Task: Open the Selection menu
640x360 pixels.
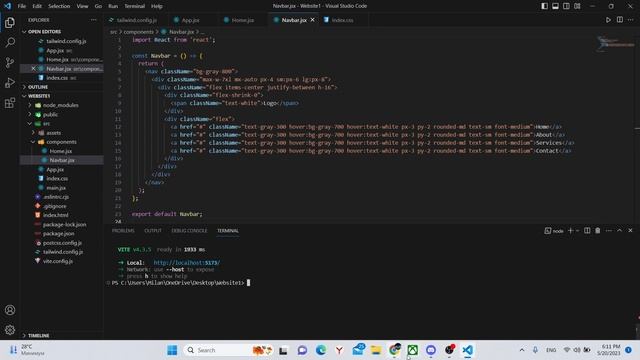Action: click(x=59, y=6)
